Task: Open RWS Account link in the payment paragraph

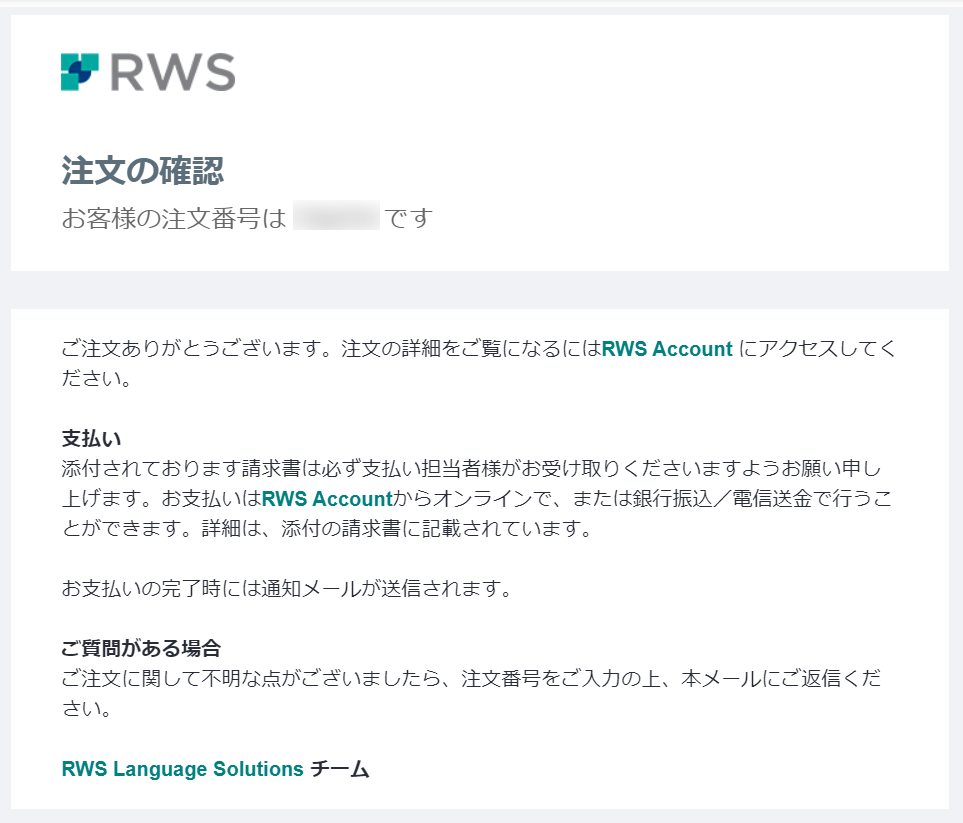Action: [326, 499]
